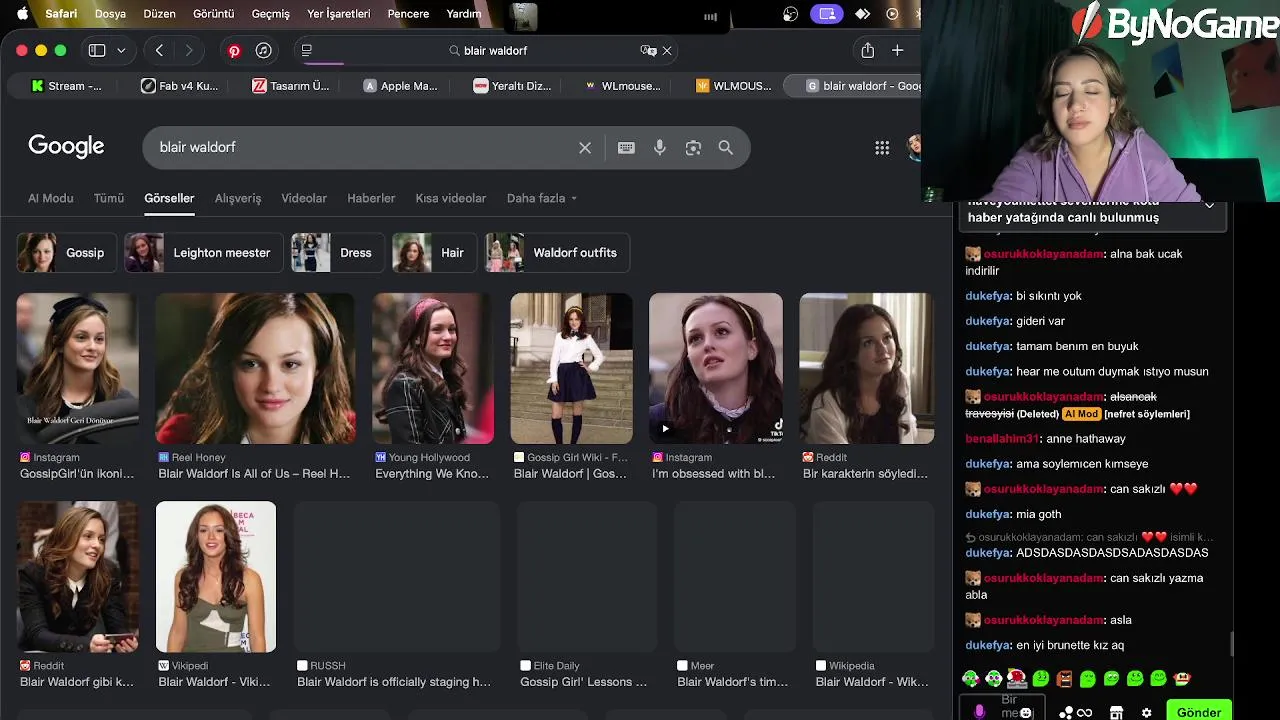Open 'Bir karakterin söyledi...' Reddit link
The height and width of the screenshot is (720, 1280).
coord(866,474)
